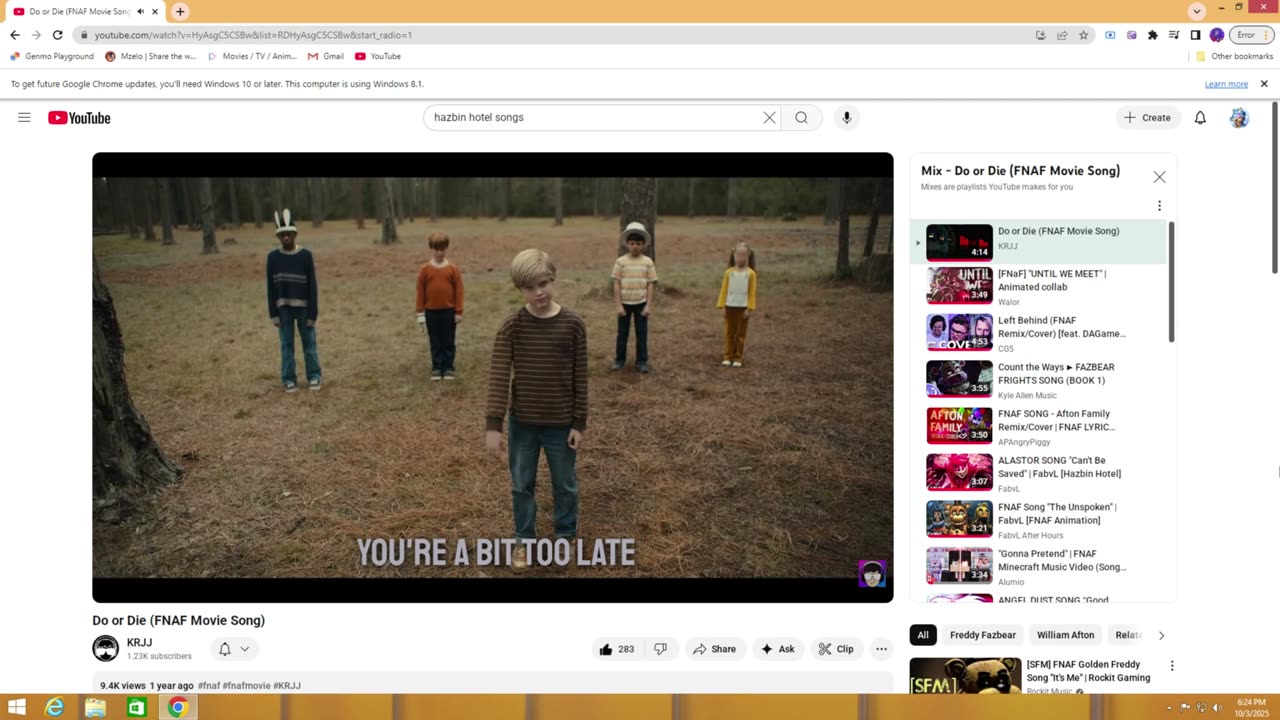
Task: Create a clip with the Clip button
Action: 836,649
